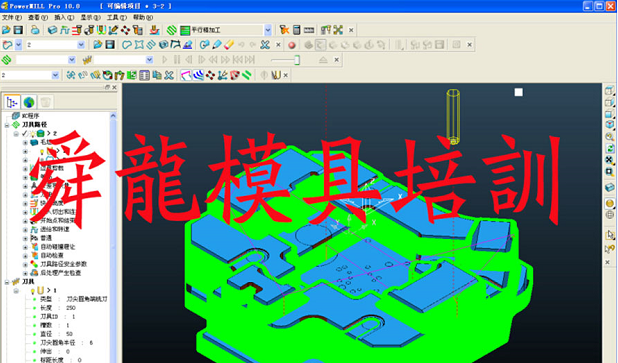618x363 pixels.
Task: Open project using the folder icon
Action: [6, 30]
